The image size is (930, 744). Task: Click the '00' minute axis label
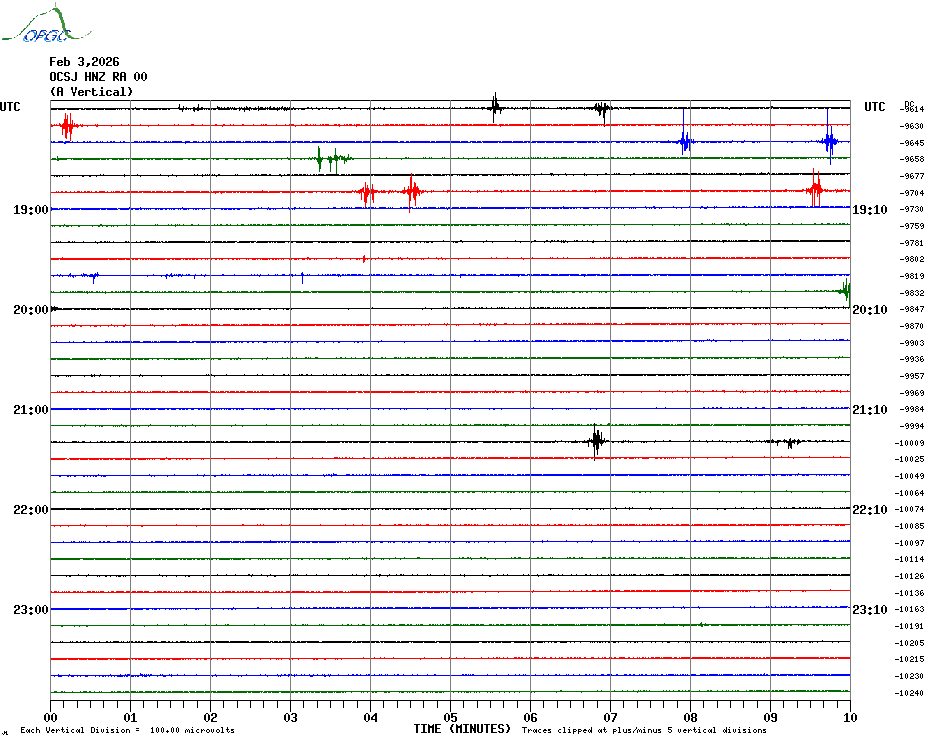pos(51,717)
